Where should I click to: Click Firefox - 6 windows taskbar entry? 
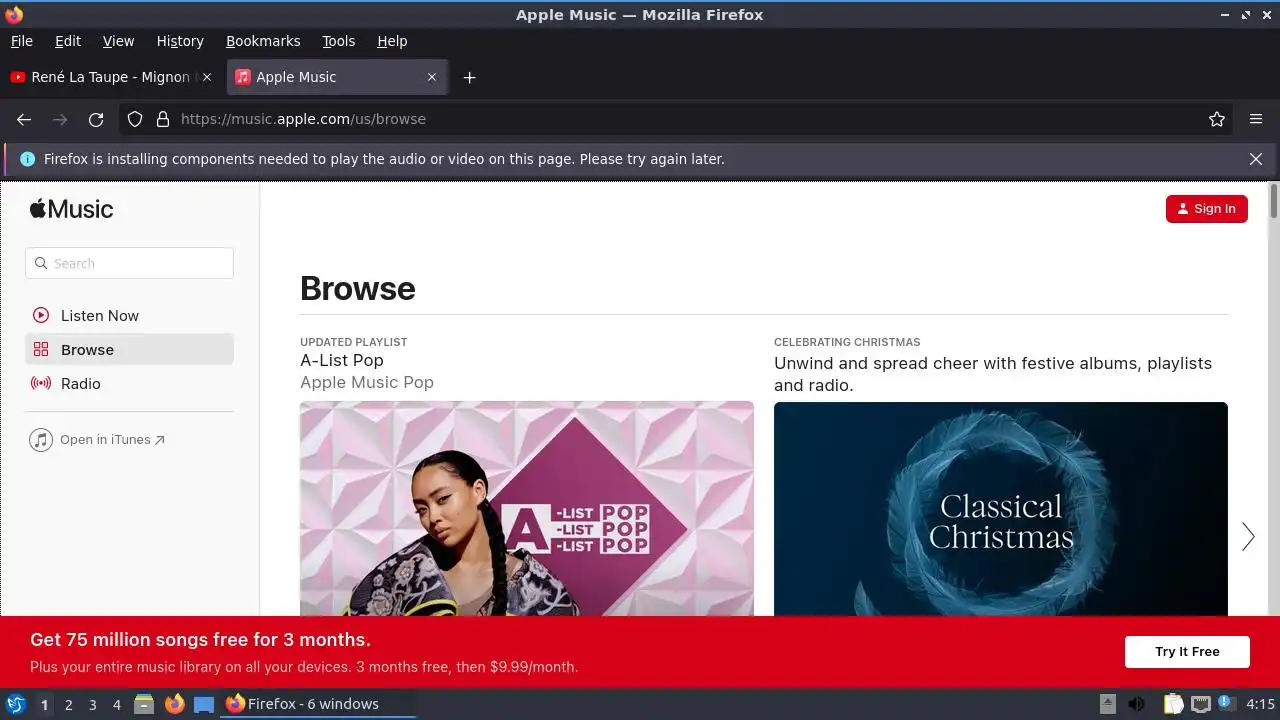(318, 704)
